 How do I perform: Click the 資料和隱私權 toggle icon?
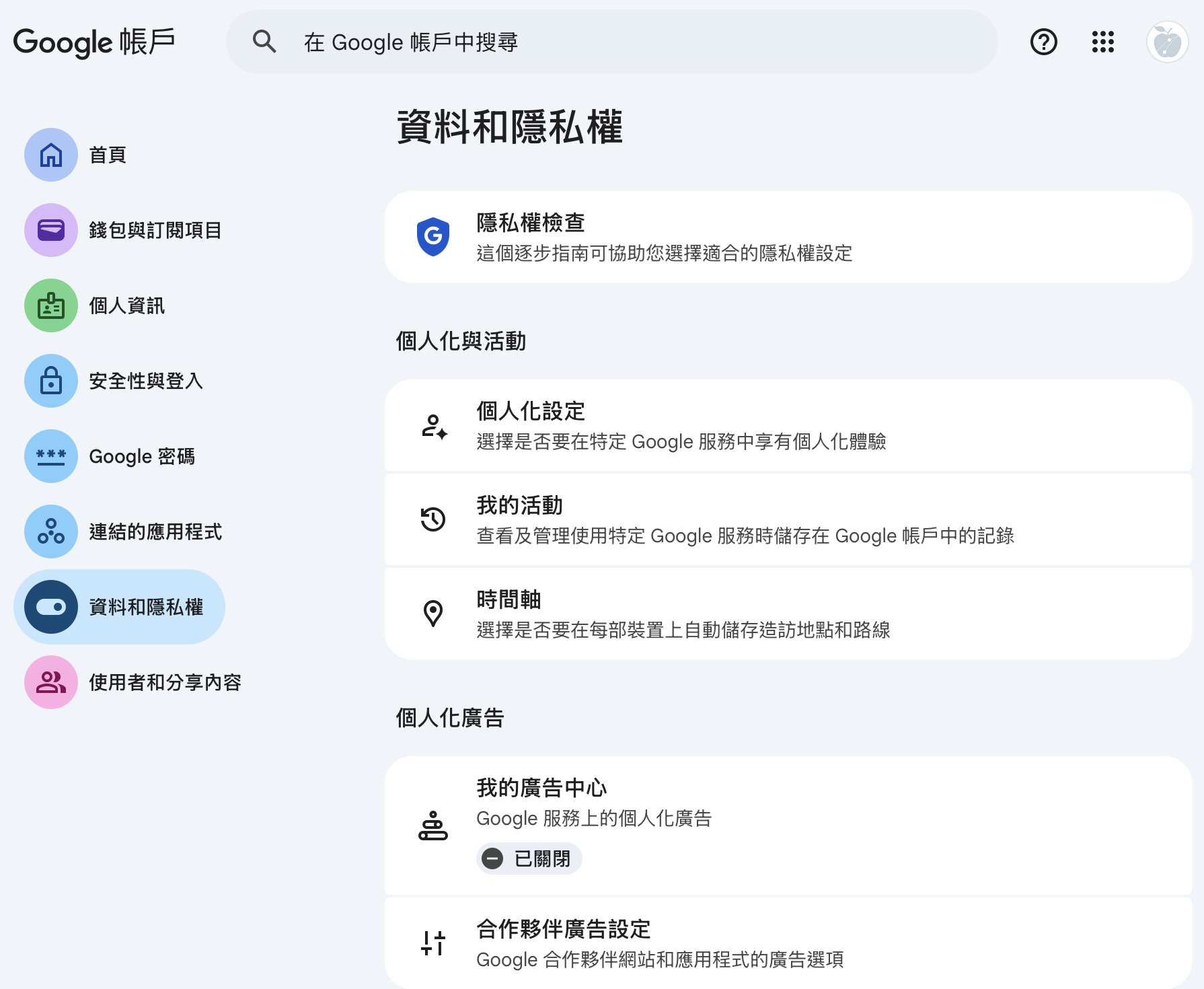pyautogui.click(x=51, y=607)
